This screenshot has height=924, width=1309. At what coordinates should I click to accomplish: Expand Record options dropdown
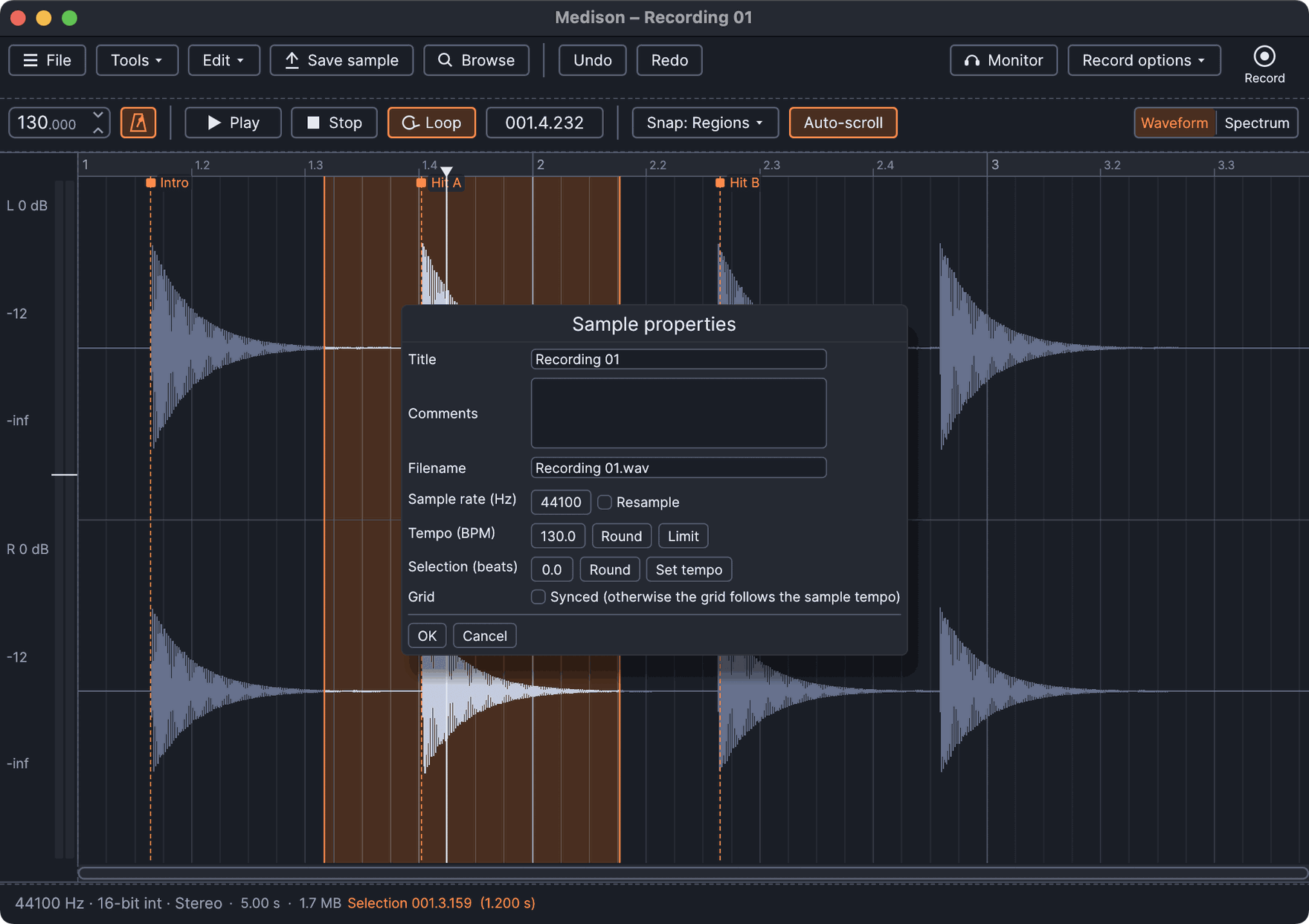click(1144, 60)
